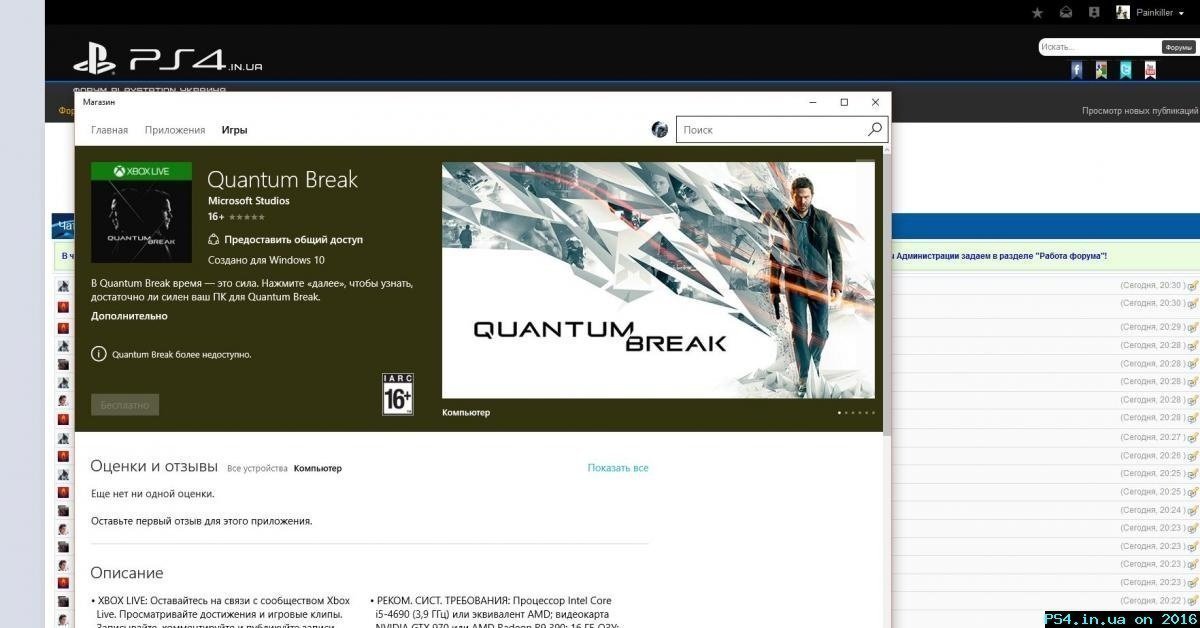The width and height of the screenshot is (1200, 628).
Task: Click the info icon next to unavailable notice
Action: click(x=98, y=354)
